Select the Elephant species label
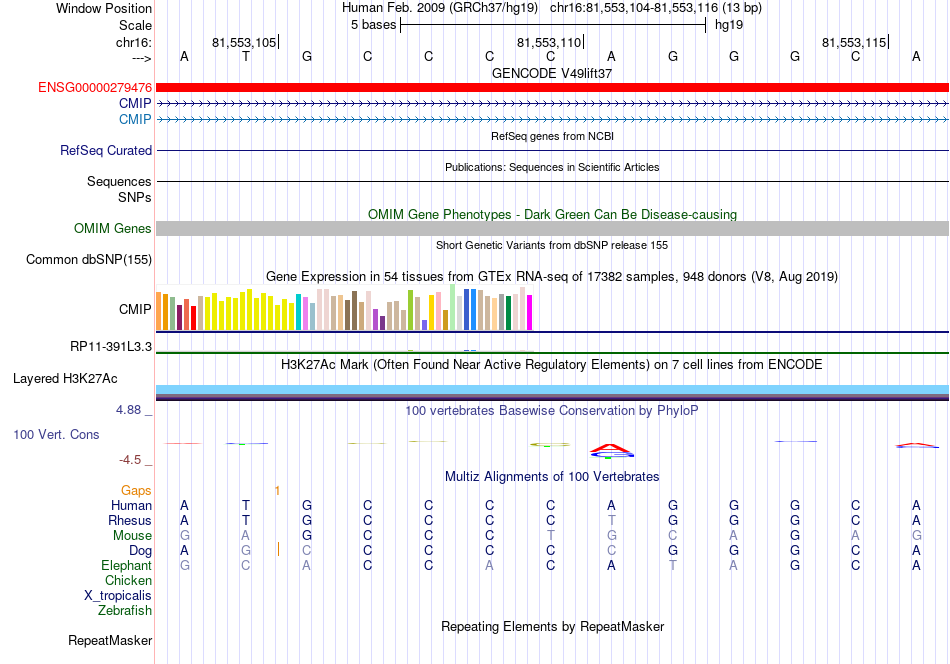Viewport: 950px width, 664px height. coord(126,565)
